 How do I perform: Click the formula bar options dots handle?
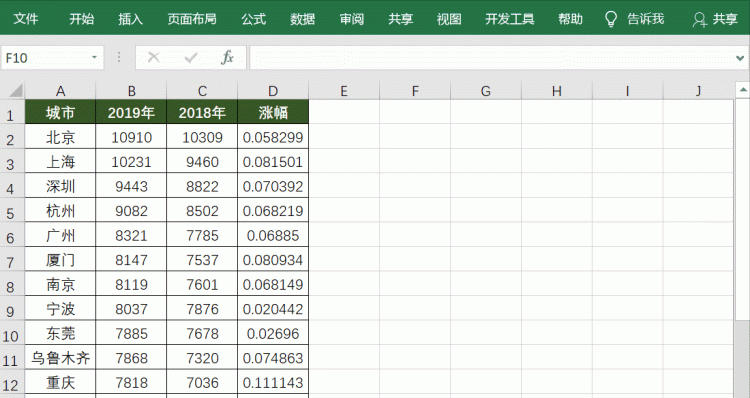(x=119, y=58)
